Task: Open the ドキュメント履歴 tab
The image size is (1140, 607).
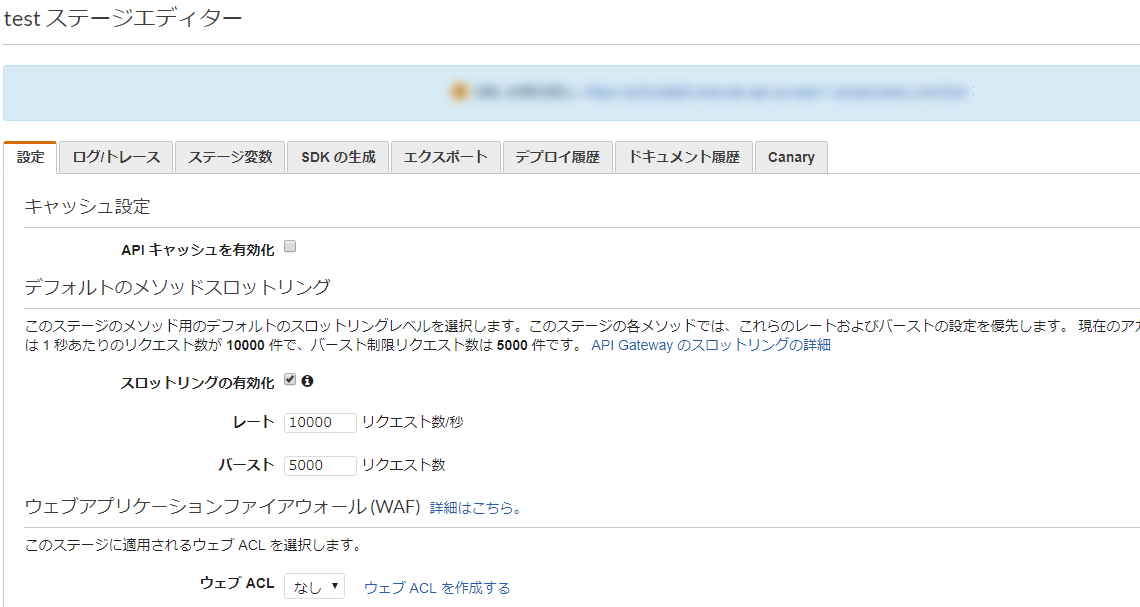Action: pyautogui.click(x=684, y=157)
